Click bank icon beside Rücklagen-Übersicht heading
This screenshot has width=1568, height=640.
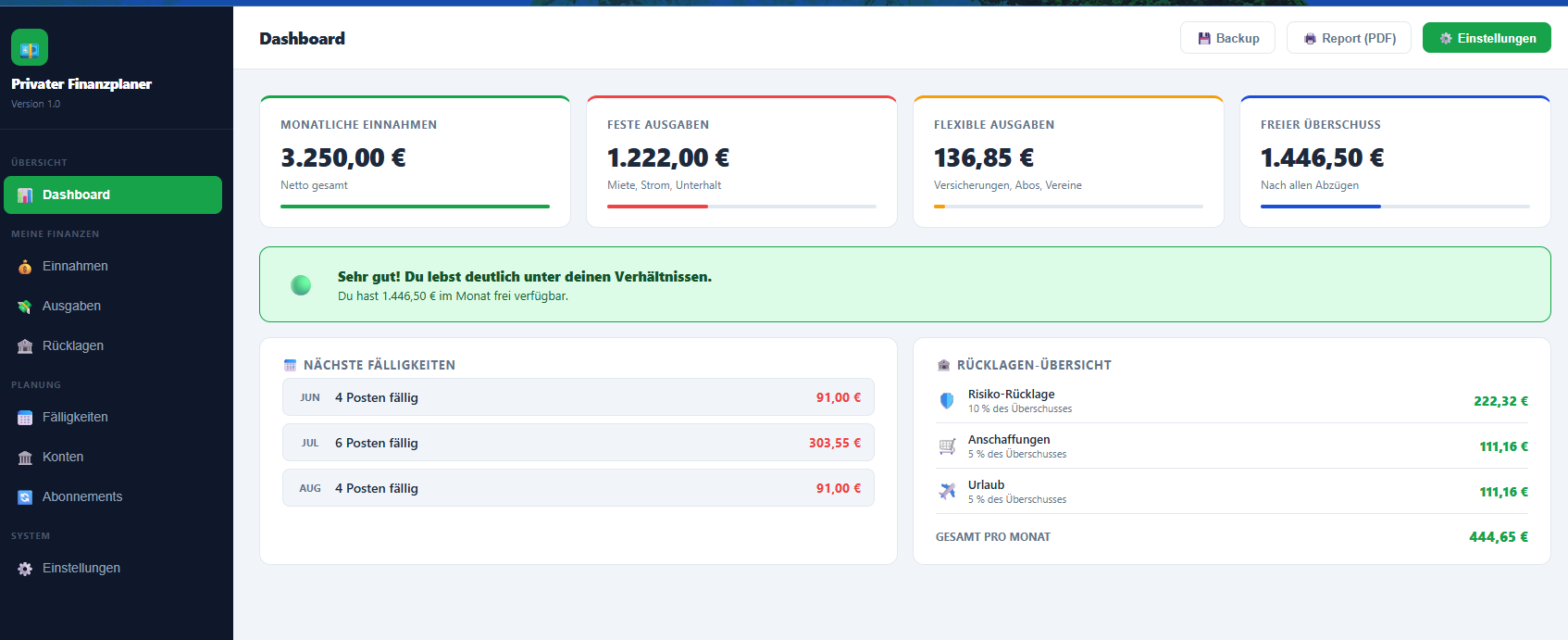point(943,365)
